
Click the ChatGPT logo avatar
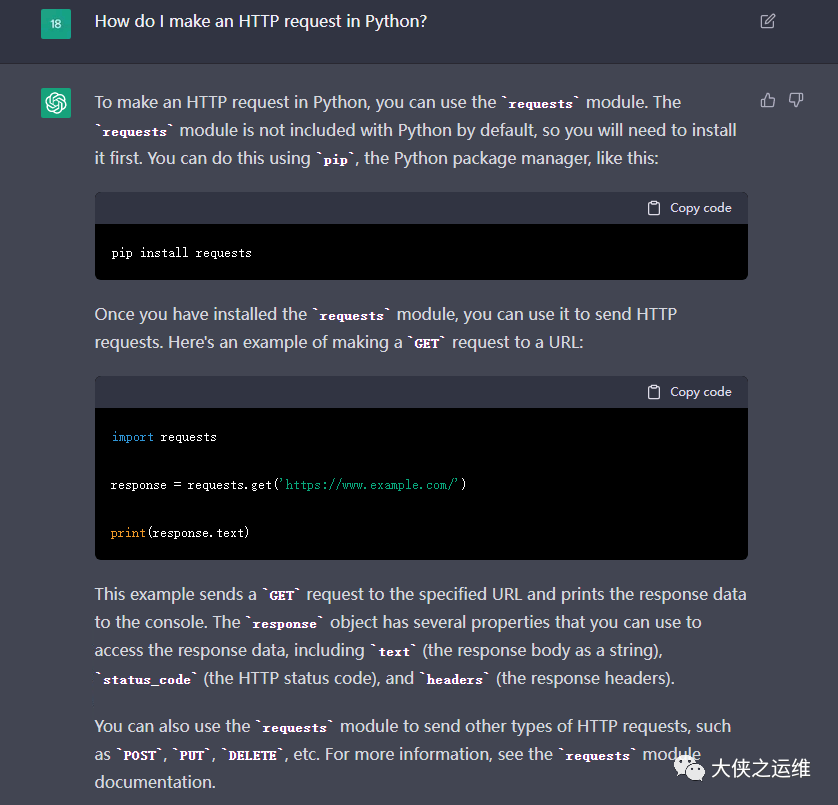point(56,102)
